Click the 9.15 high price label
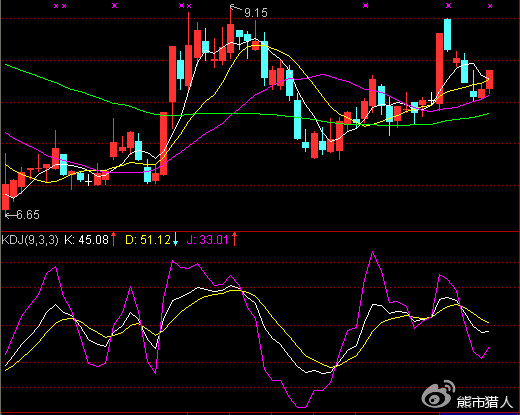This screenshot has height=415, width=520. [x=256, y=13]
